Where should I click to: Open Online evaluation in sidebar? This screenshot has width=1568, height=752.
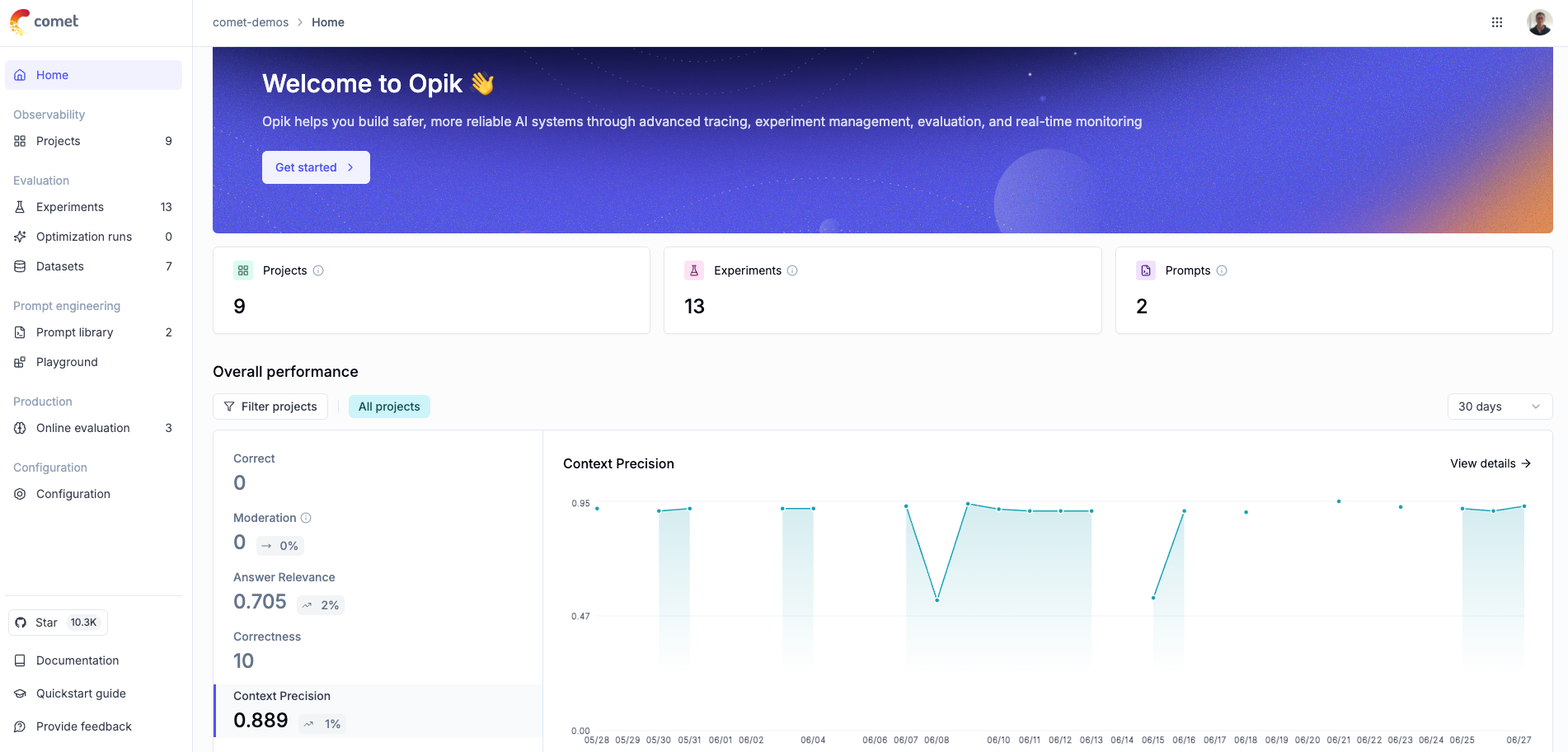pyautogui.click(x=93, y=428)
